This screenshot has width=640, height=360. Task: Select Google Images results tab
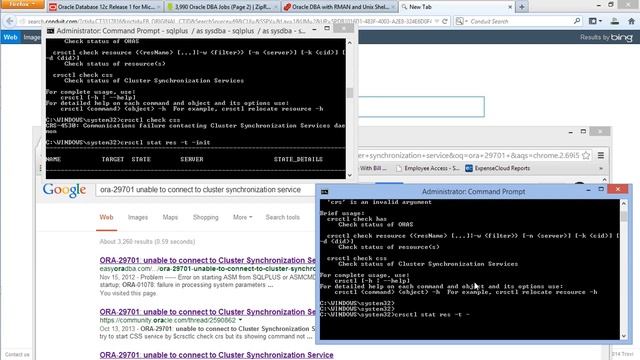pyautogui.click(x=138, y=217)
